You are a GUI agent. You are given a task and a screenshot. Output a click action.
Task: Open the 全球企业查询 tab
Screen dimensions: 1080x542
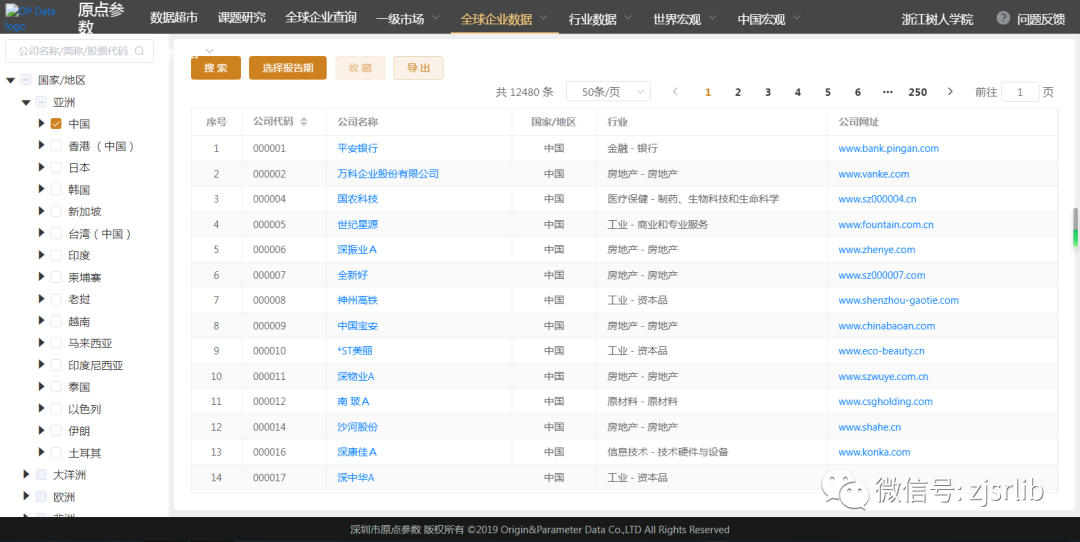tap(321, 18)
